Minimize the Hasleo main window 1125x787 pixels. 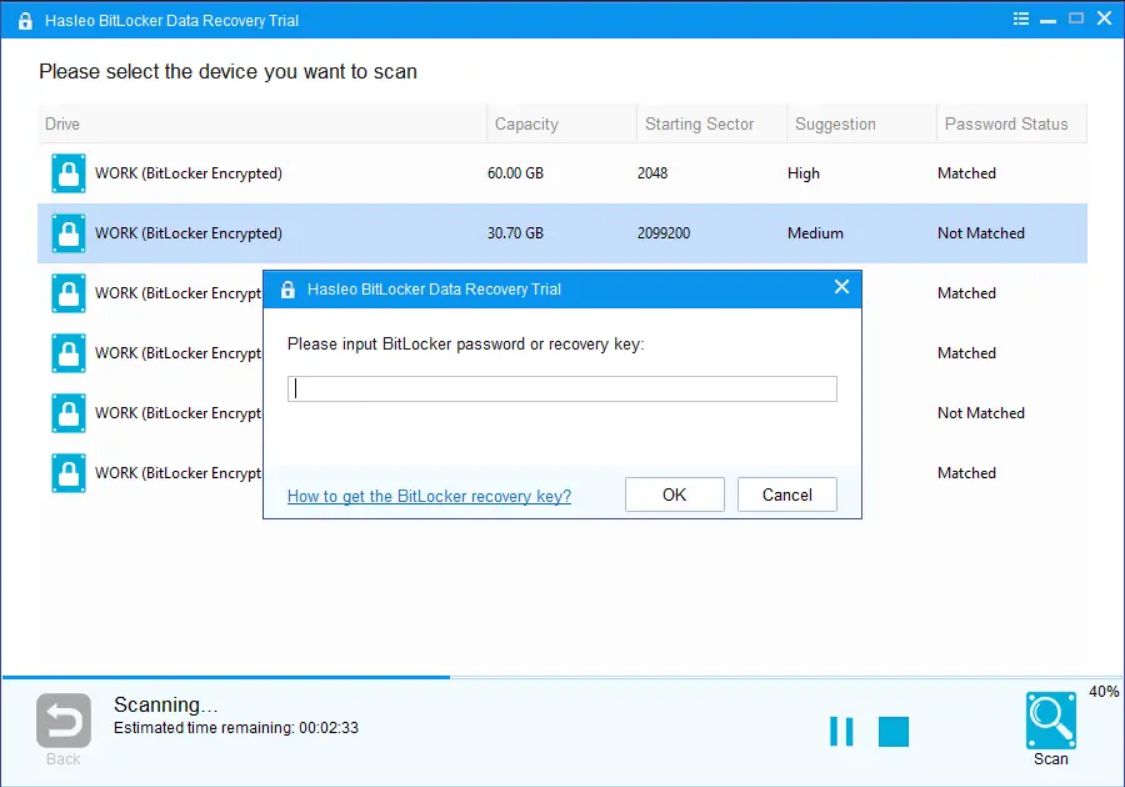pyautogui.click(x=1048, y=20)
